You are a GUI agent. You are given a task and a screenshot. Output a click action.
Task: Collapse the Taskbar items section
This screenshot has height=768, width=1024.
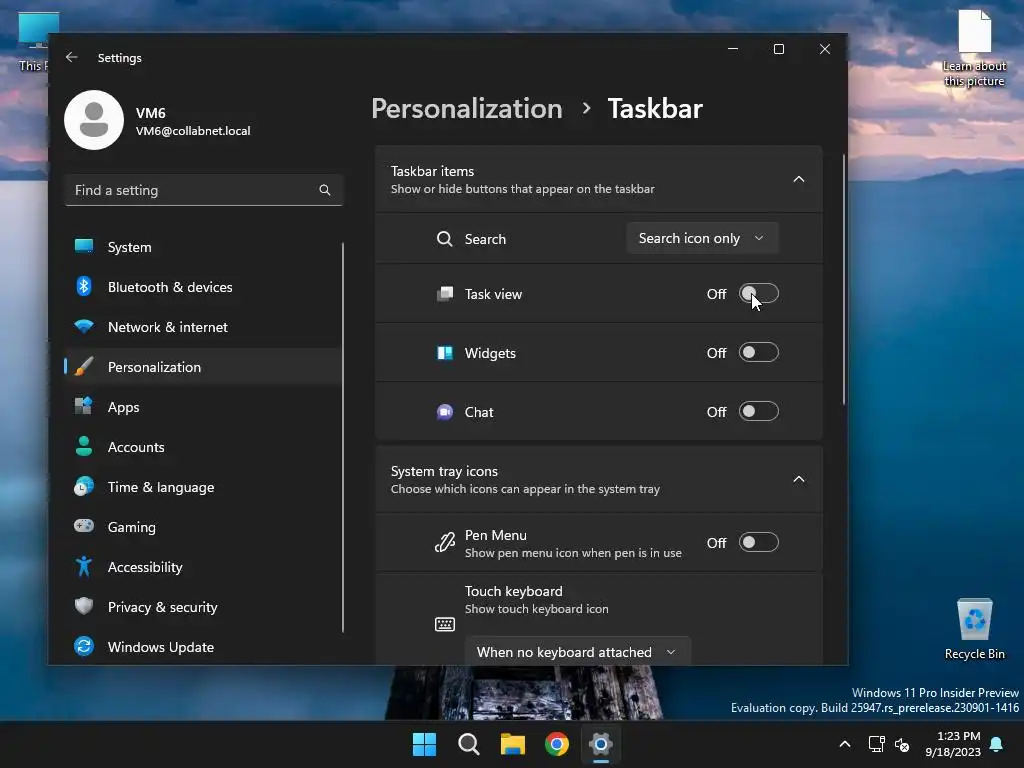(x=799, y=179)
